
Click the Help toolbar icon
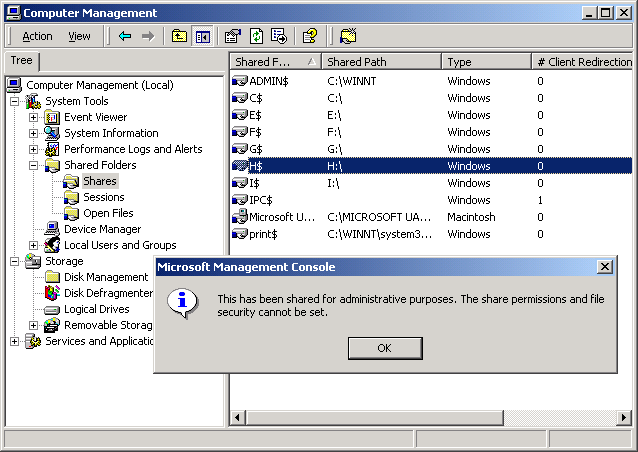(310, 36)
